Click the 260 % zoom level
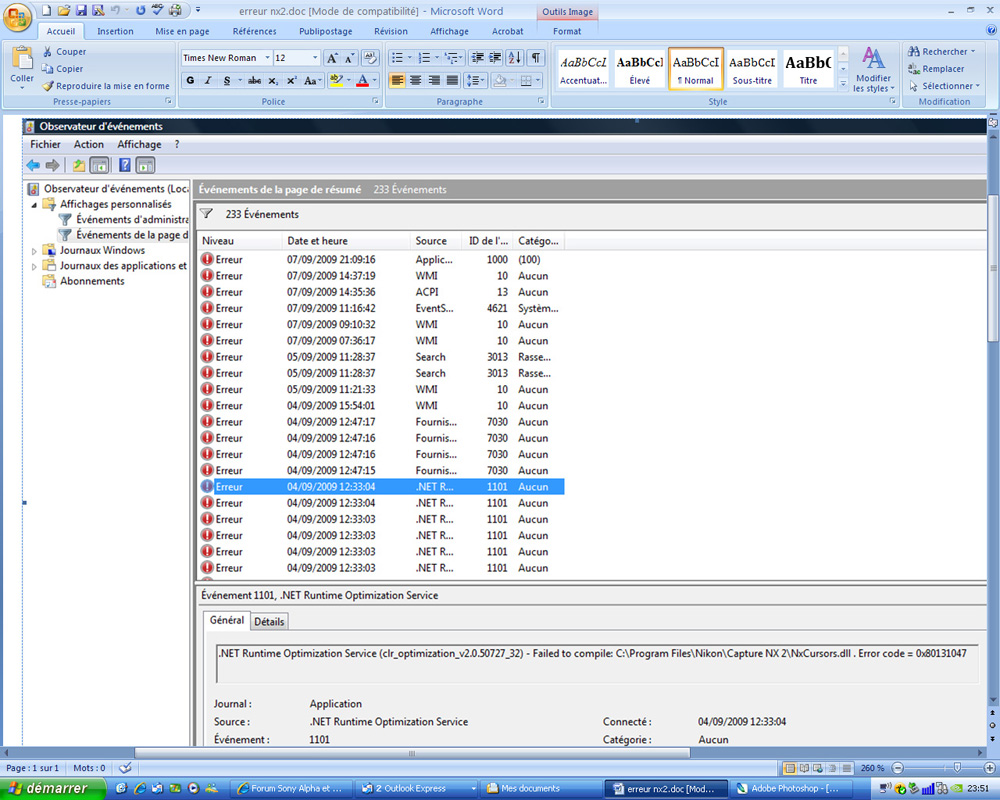1000x800 pixels. 872,768
